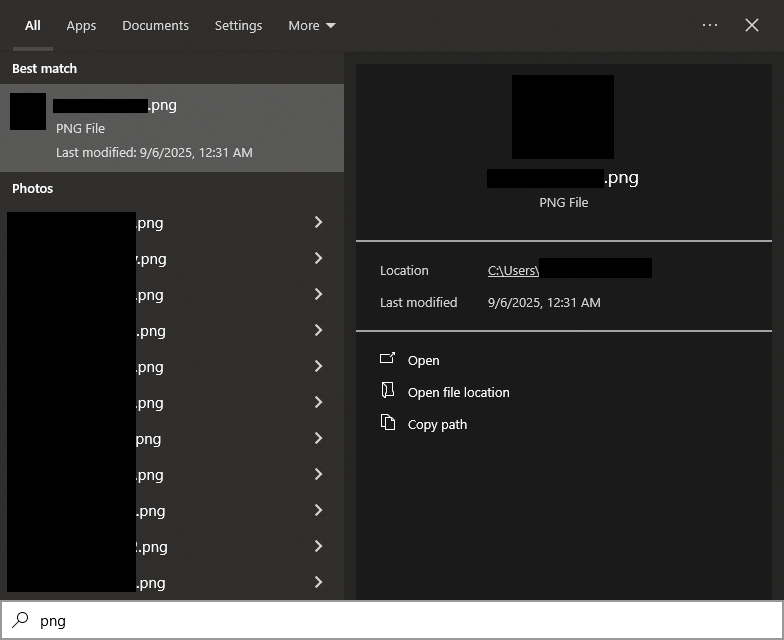784x640 pixels.
Task: Close the search panel
Action: coord(752,25)
